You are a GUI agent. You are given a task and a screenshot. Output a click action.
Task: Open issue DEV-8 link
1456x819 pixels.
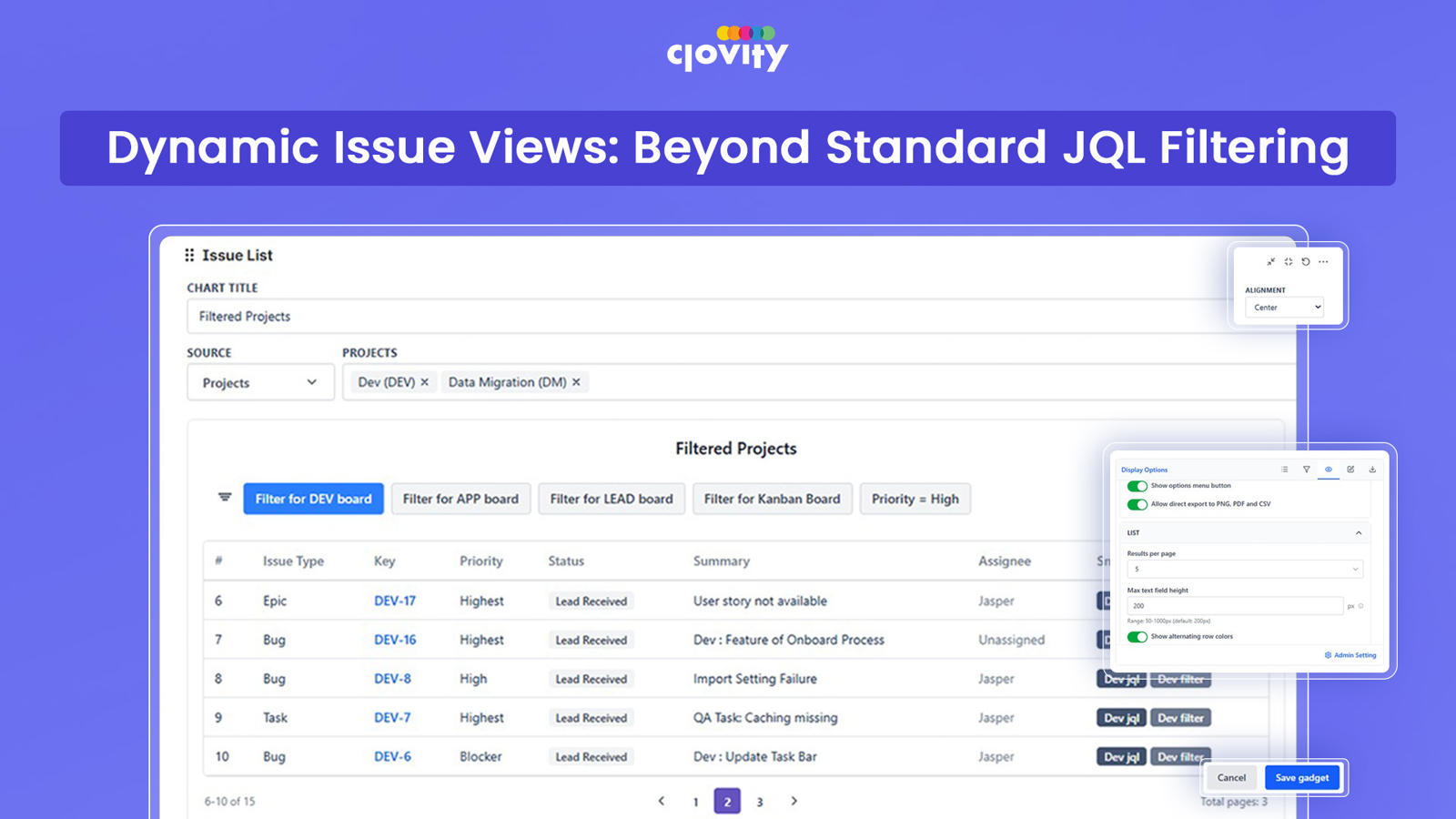pos(392,679)
